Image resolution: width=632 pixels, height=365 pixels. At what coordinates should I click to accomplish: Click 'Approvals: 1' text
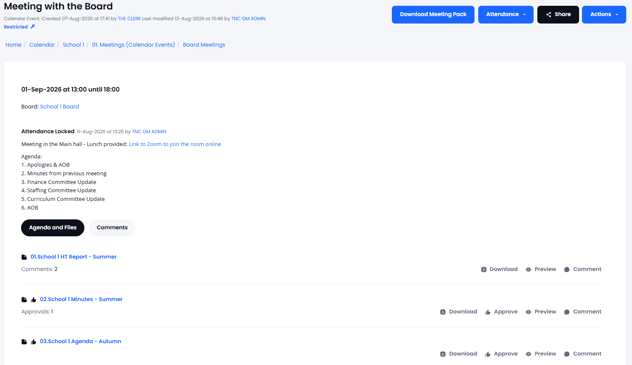[x=37, y=312]
